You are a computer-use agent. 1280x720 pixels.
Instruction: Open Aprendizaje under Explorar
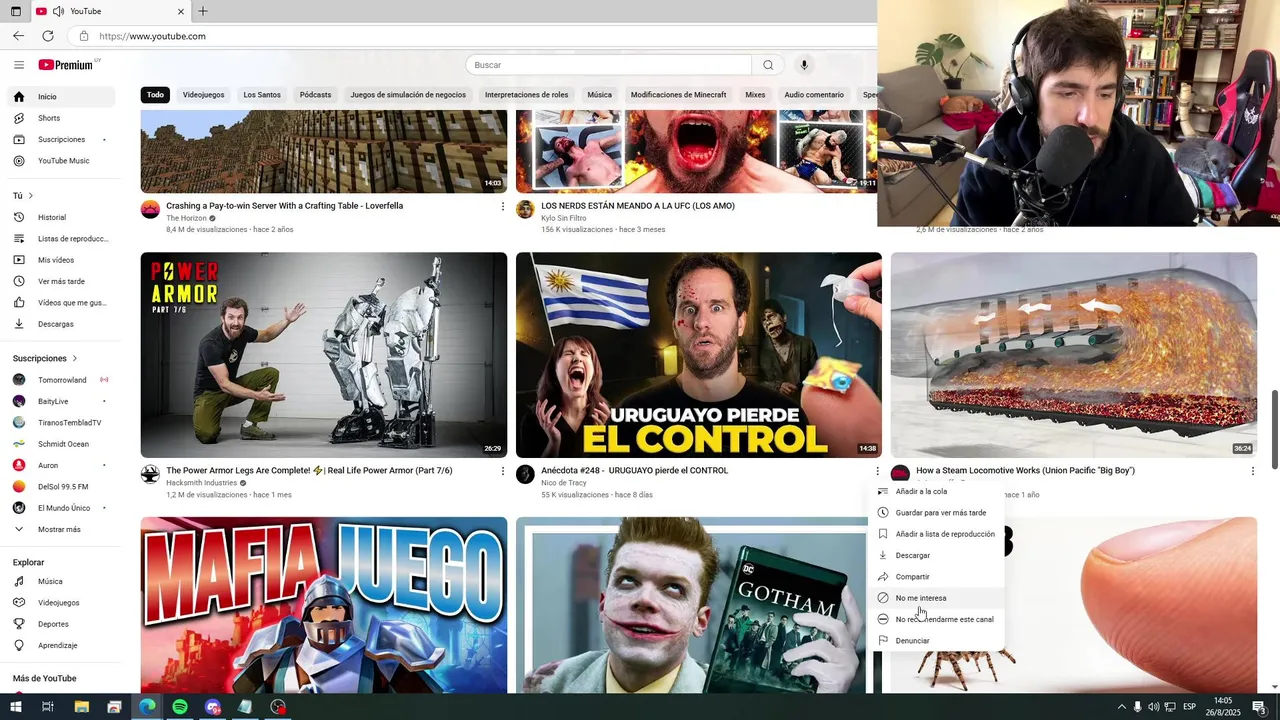[x=61, y=645]
